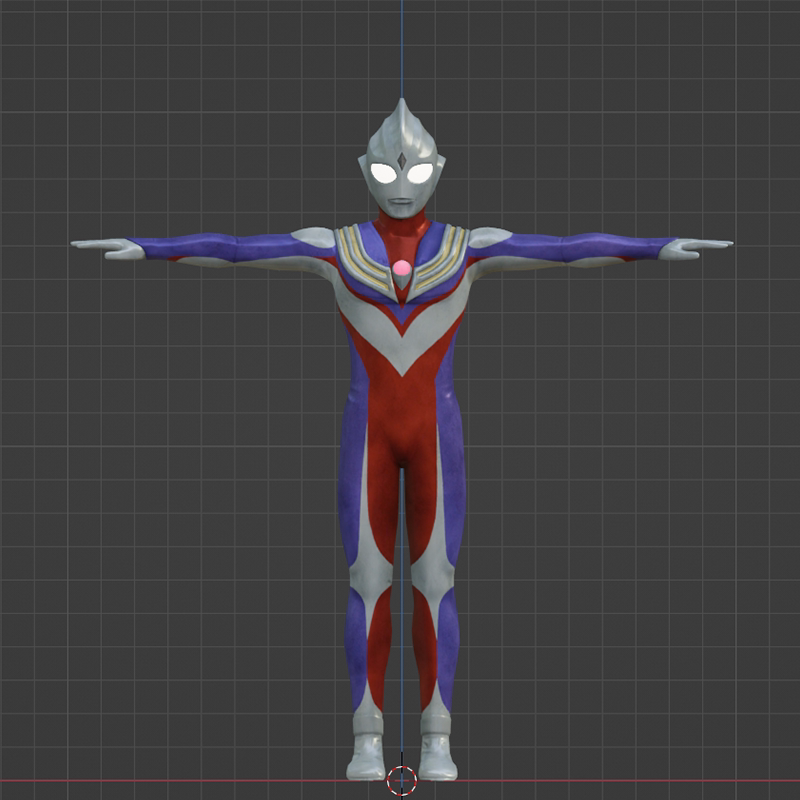The height and width of the screenshot is (800, 800).
Task: Click the character's glowing eye on the viewer's right
Action: [420, 173]
